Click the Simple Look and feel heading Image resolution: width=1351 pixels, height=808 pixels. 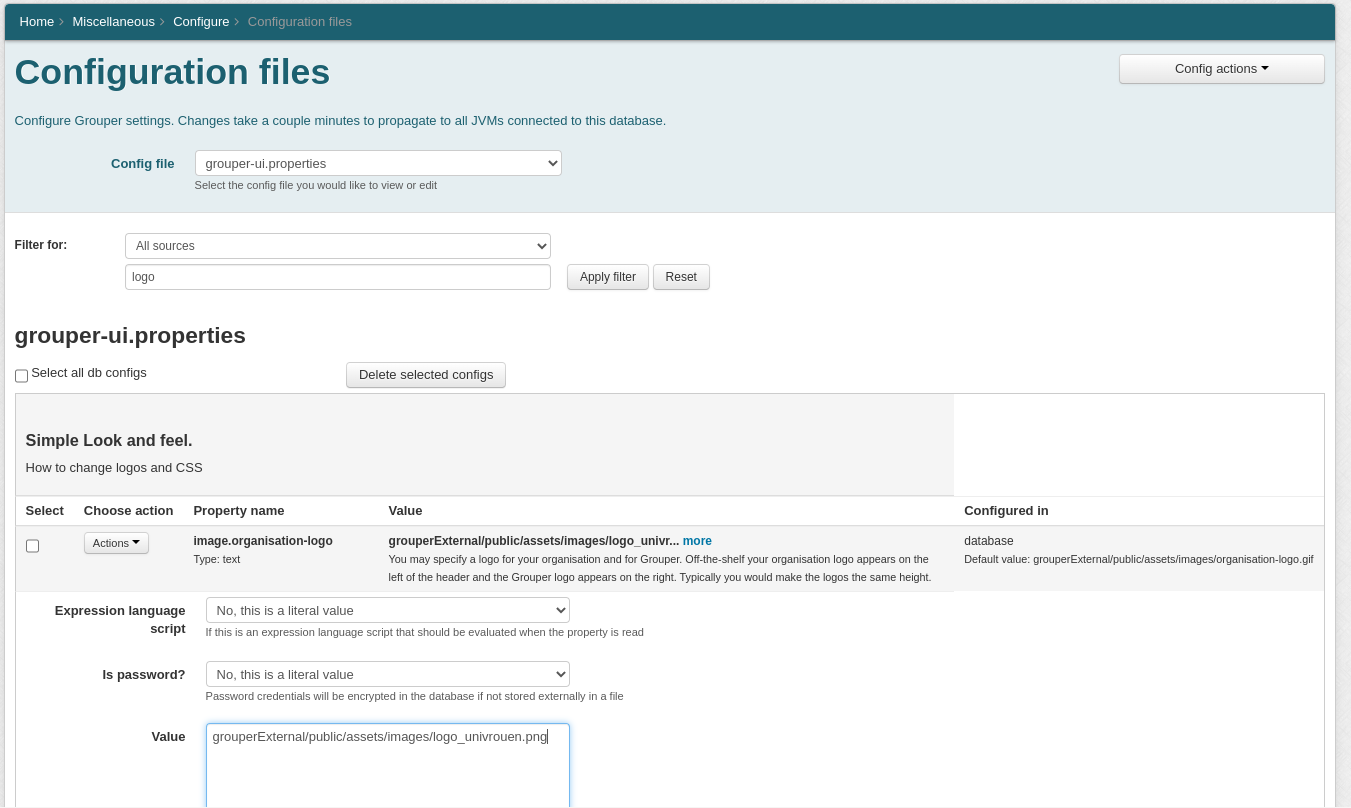click(109, 441)
